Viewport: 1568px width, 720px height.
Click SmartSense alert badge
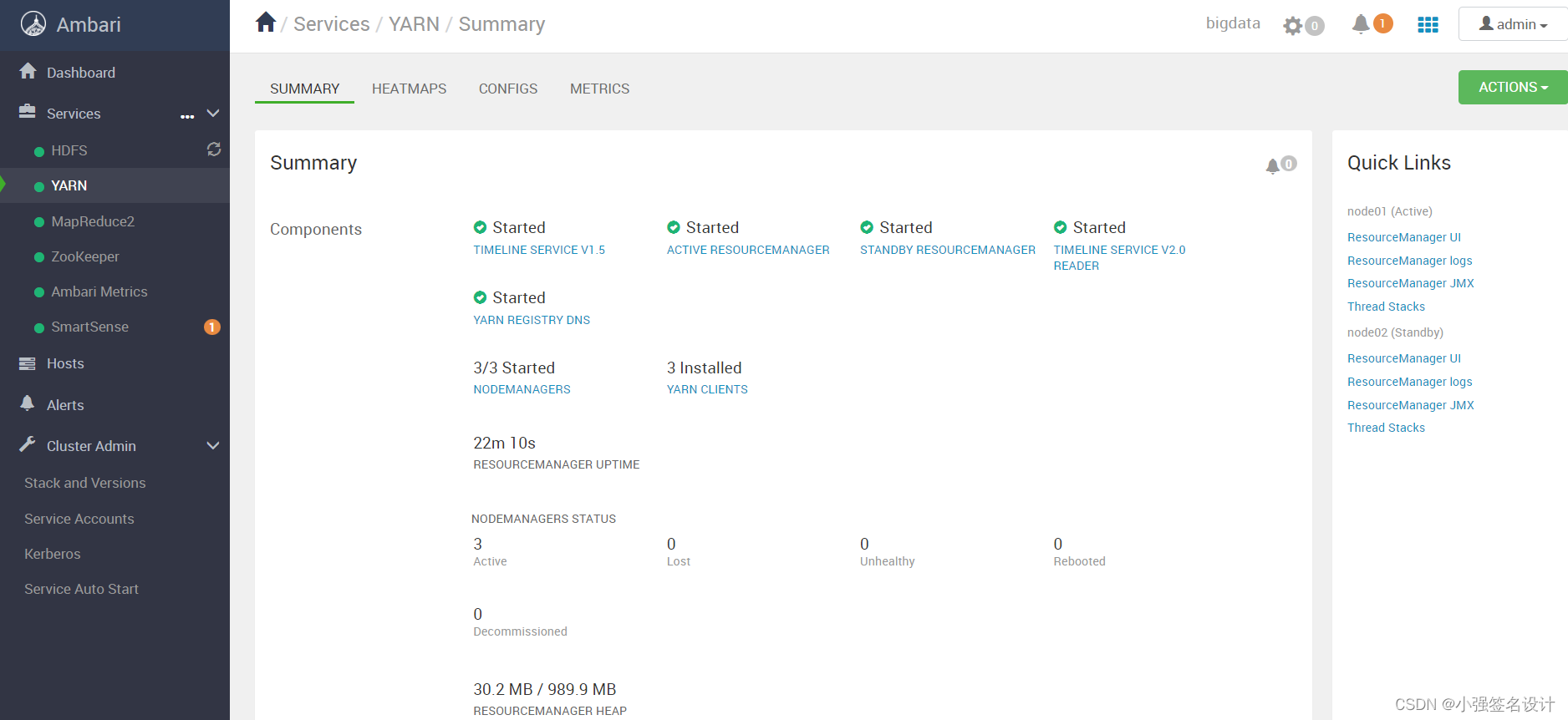point(212,327)
